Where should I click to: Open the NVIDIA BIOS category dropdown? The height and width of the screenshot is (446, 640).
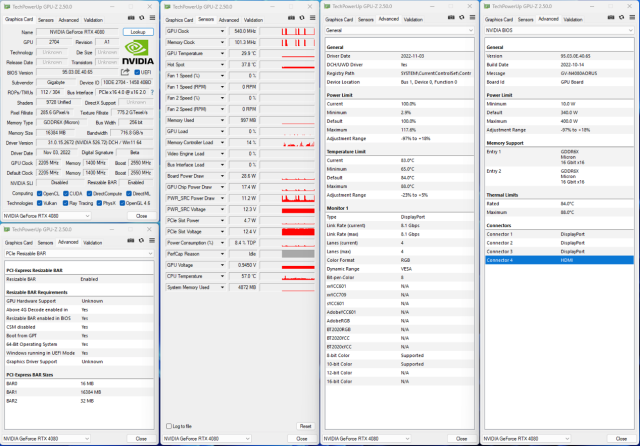coord(559,30)
